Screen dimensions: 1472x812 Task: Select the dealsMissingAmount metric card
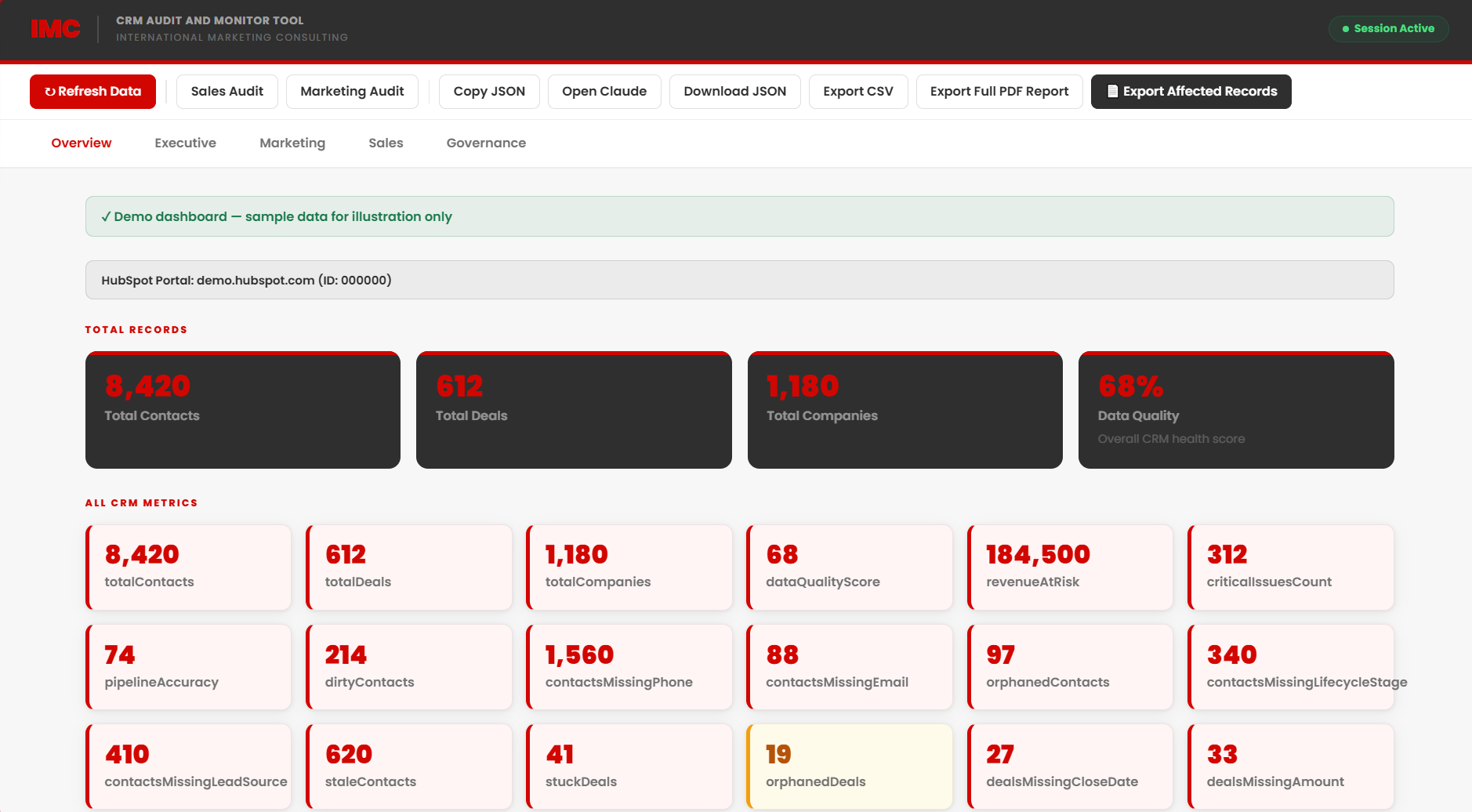pyautogui.click(x=1291, y=767)
